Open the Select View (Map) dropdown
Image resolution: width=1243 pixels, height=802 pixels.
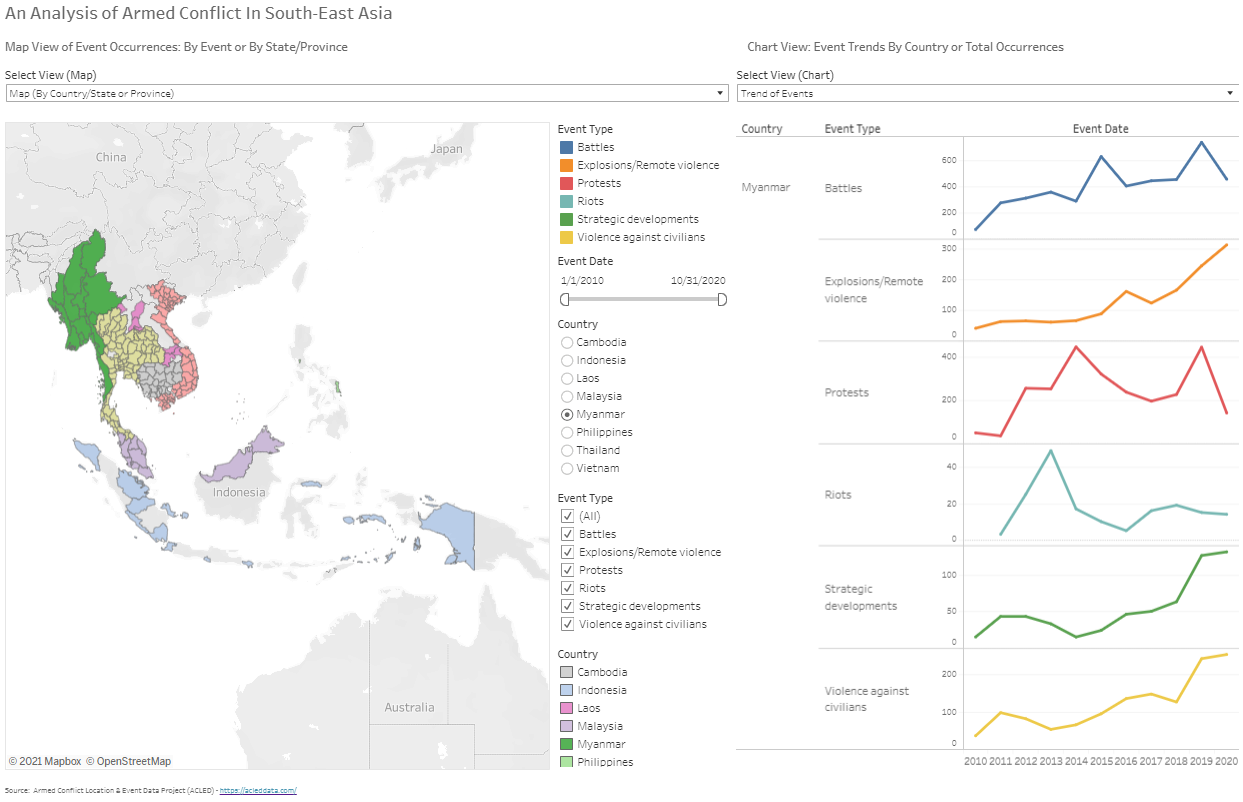(x=366, y=93)
